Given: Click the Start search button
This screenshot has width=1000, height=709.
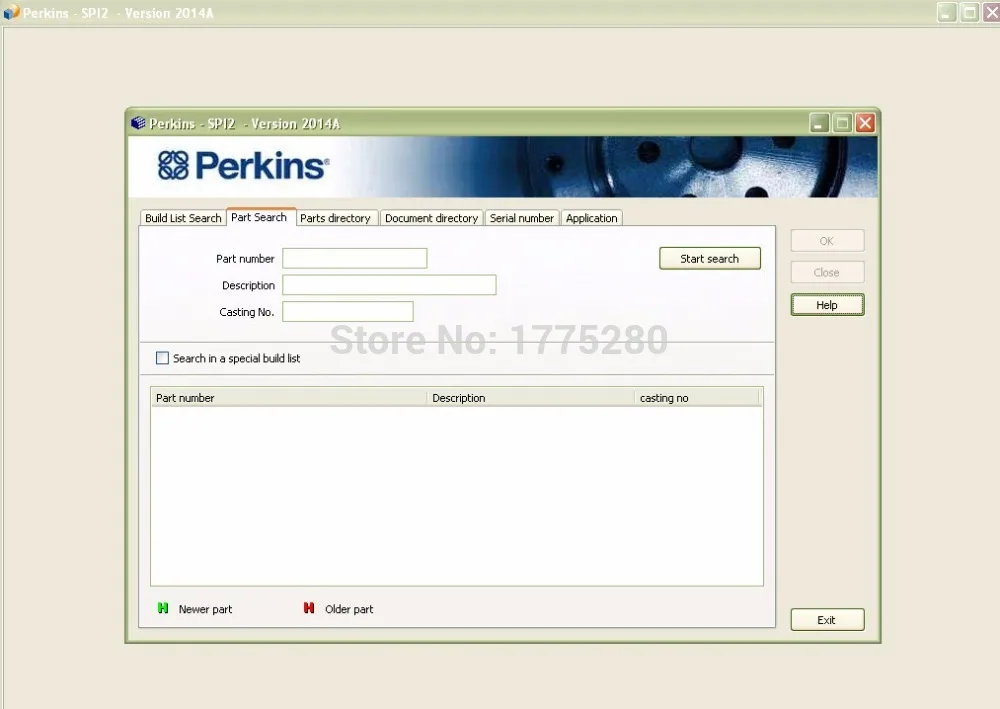Looking at the screenshot, I should click(x=710, y=258).
